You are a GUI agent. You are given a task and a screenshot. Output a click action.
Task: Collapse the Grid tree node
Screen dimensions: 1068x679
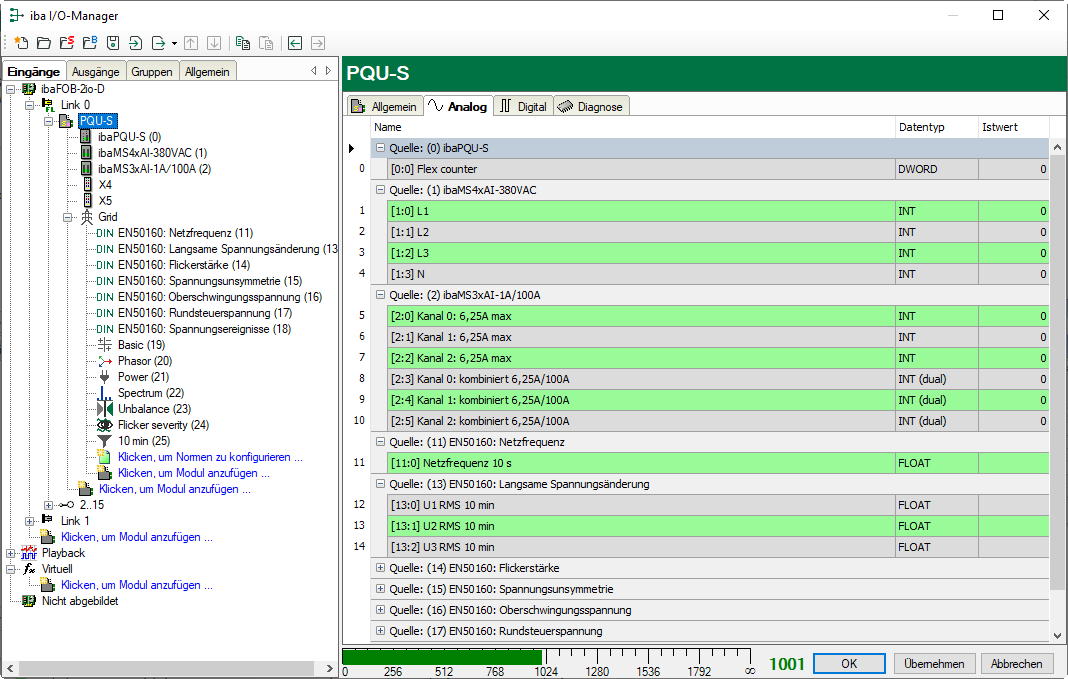pos(67,217)
